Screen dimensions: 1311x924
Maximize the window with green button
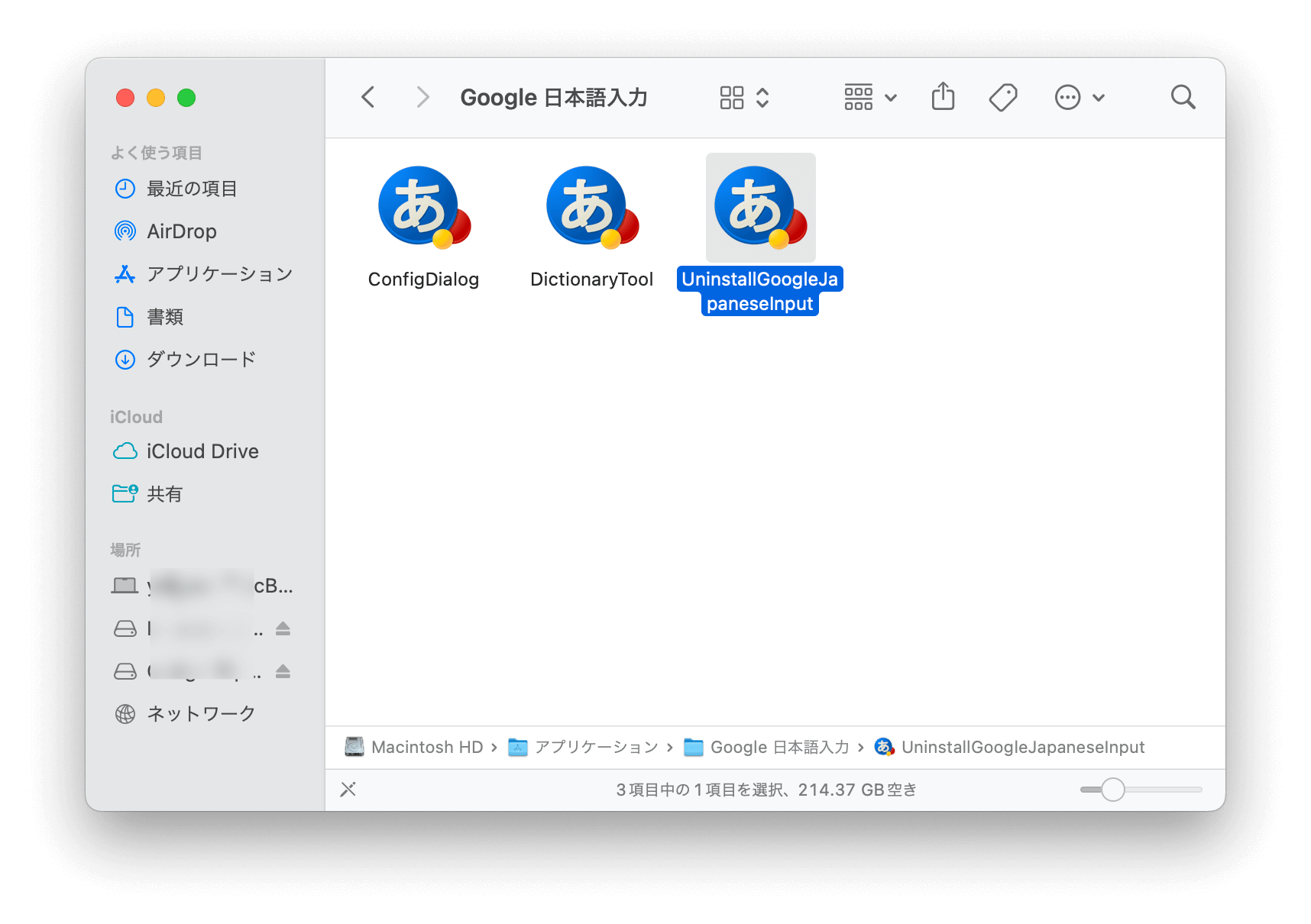click(x=186, y=98)
